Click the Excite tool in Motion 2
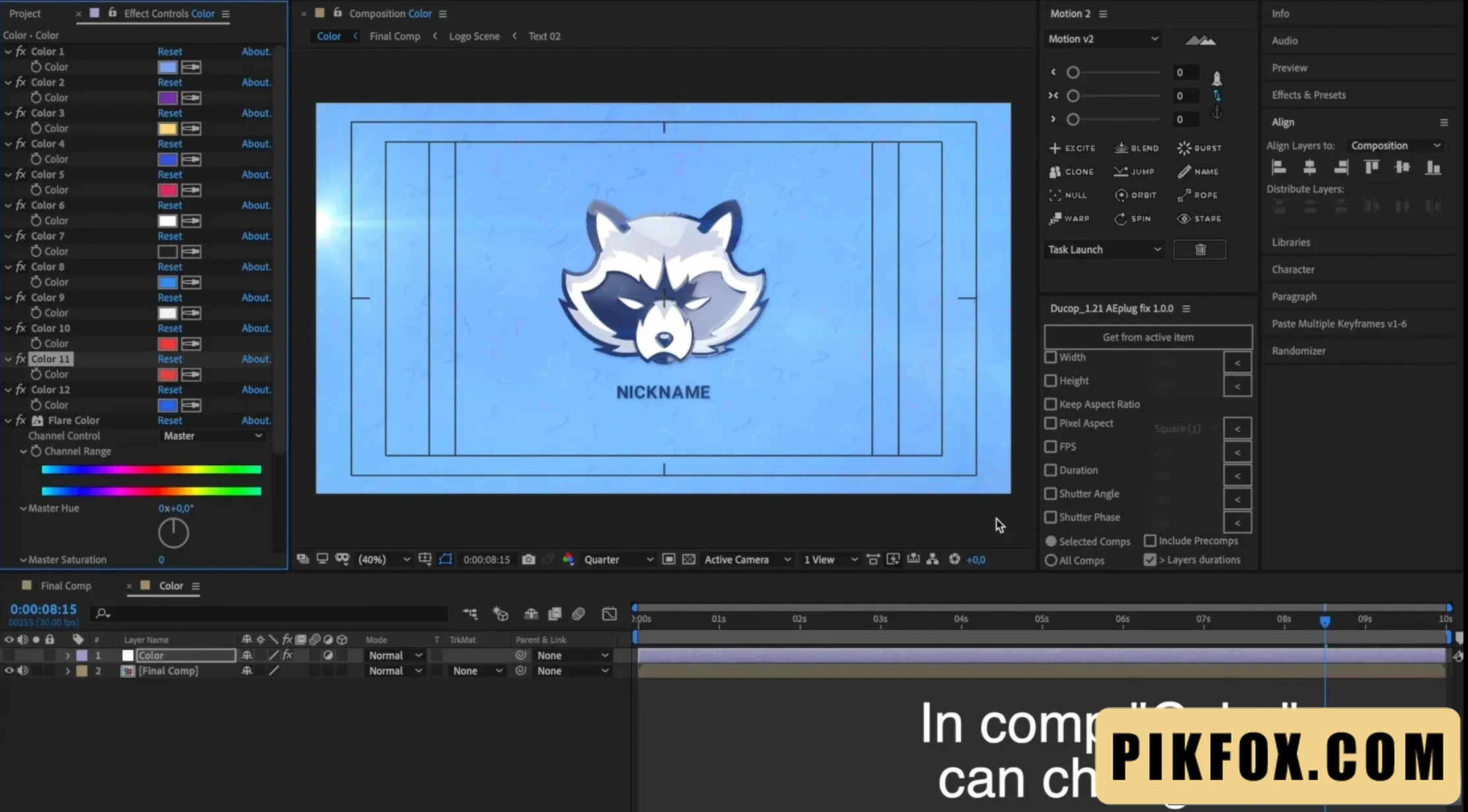Screen dimensions: 1468x812 (x=1072, y=148)
